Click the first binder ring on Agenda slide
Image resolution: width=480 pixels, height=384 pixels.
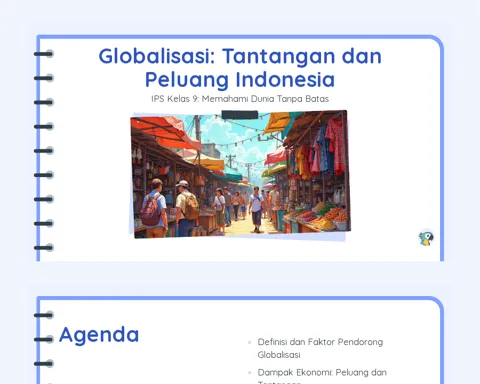click(x=44, y=315)
